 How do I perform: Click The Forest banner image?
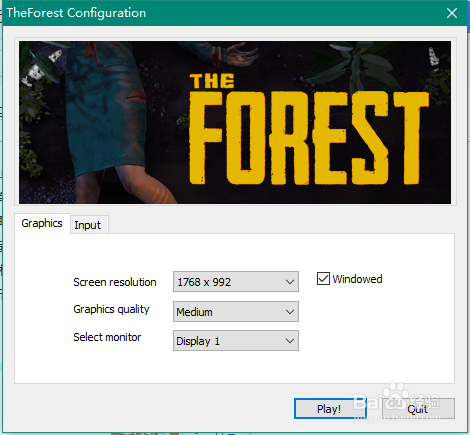coord(235,122)
